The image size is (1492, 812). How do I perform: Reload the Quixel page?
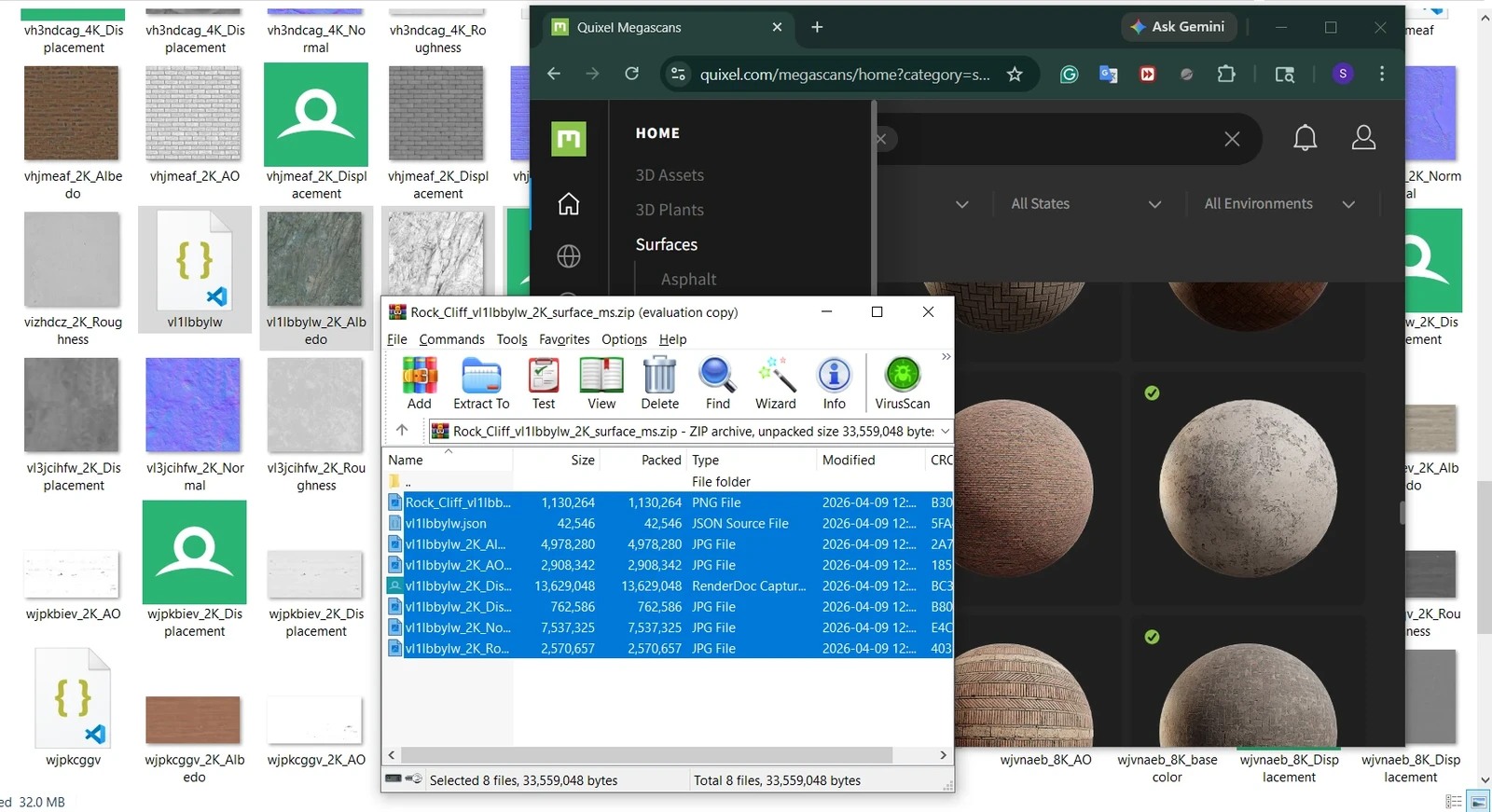[631, 74]
